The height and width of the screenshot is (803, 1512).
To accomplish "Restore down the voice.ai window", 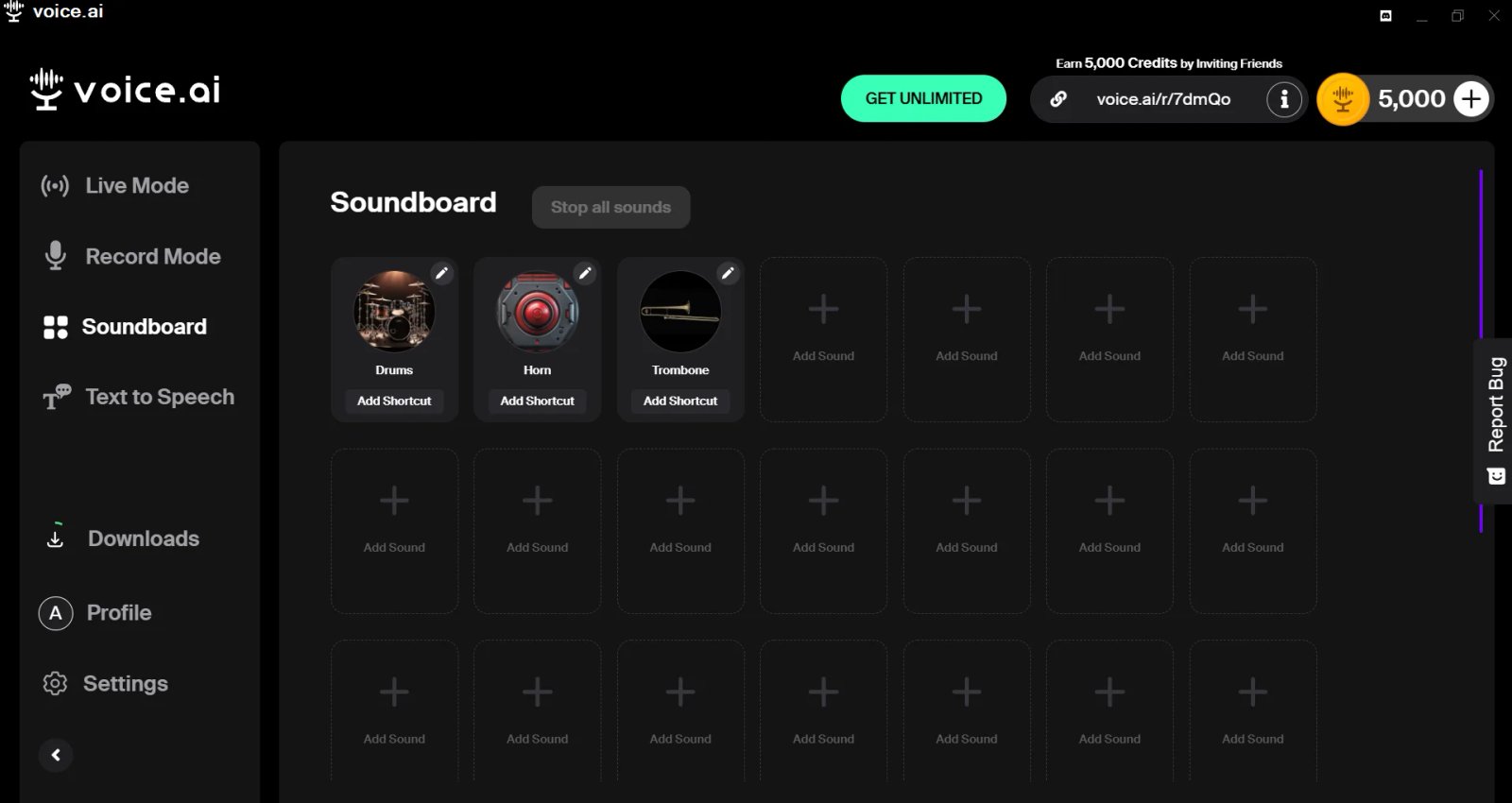I will click(x=1457, y=16).
